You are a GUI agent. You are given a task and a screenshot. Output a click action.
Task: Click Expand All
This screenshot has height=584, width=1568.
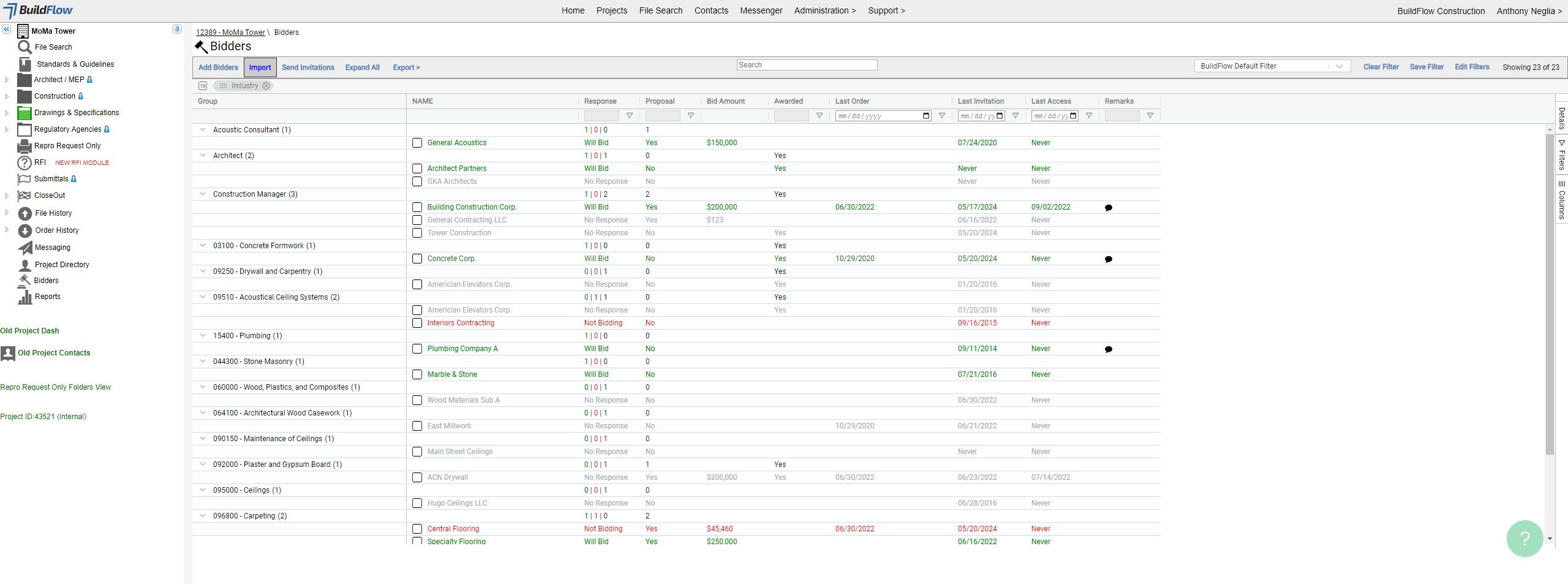coord(363,67)
